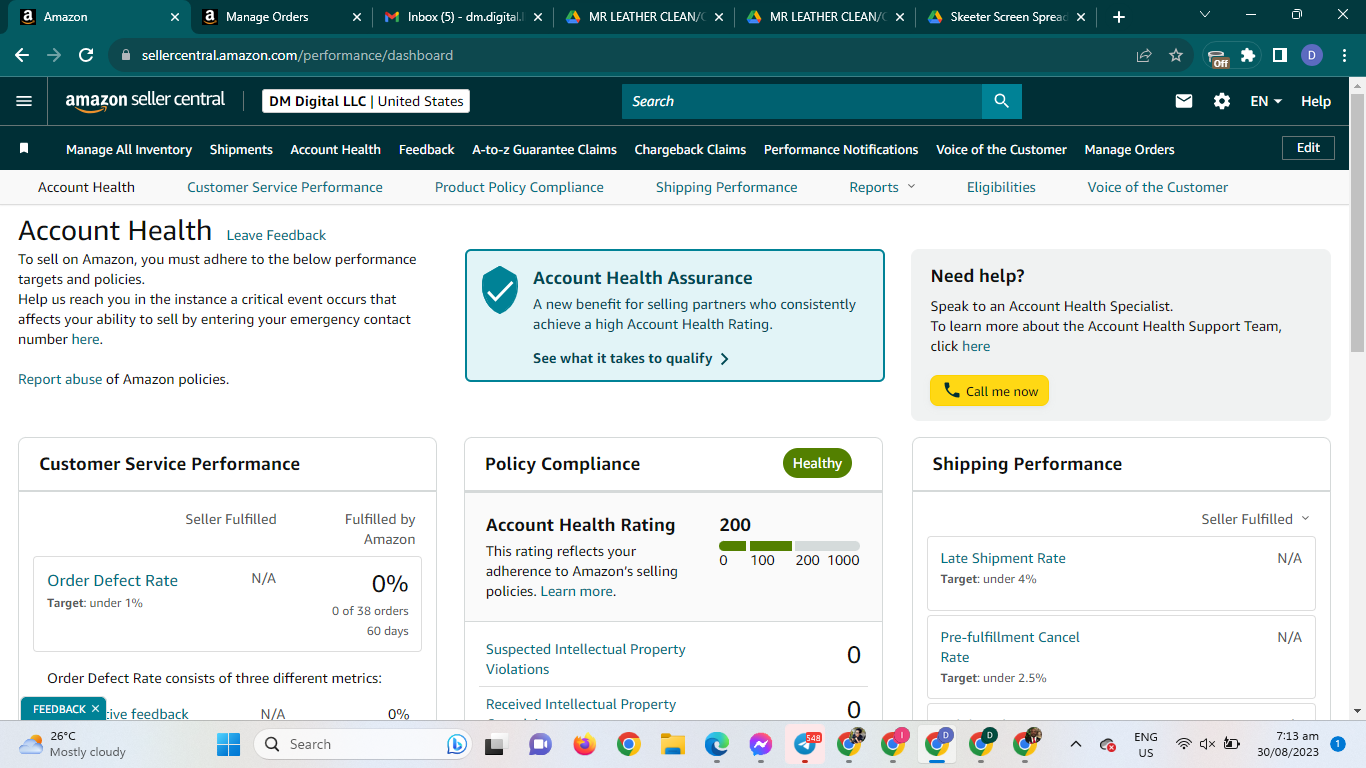Close the Manage Orders browser tab
This screenshot has width=1366, height=768.
click(x=358, y=17)
